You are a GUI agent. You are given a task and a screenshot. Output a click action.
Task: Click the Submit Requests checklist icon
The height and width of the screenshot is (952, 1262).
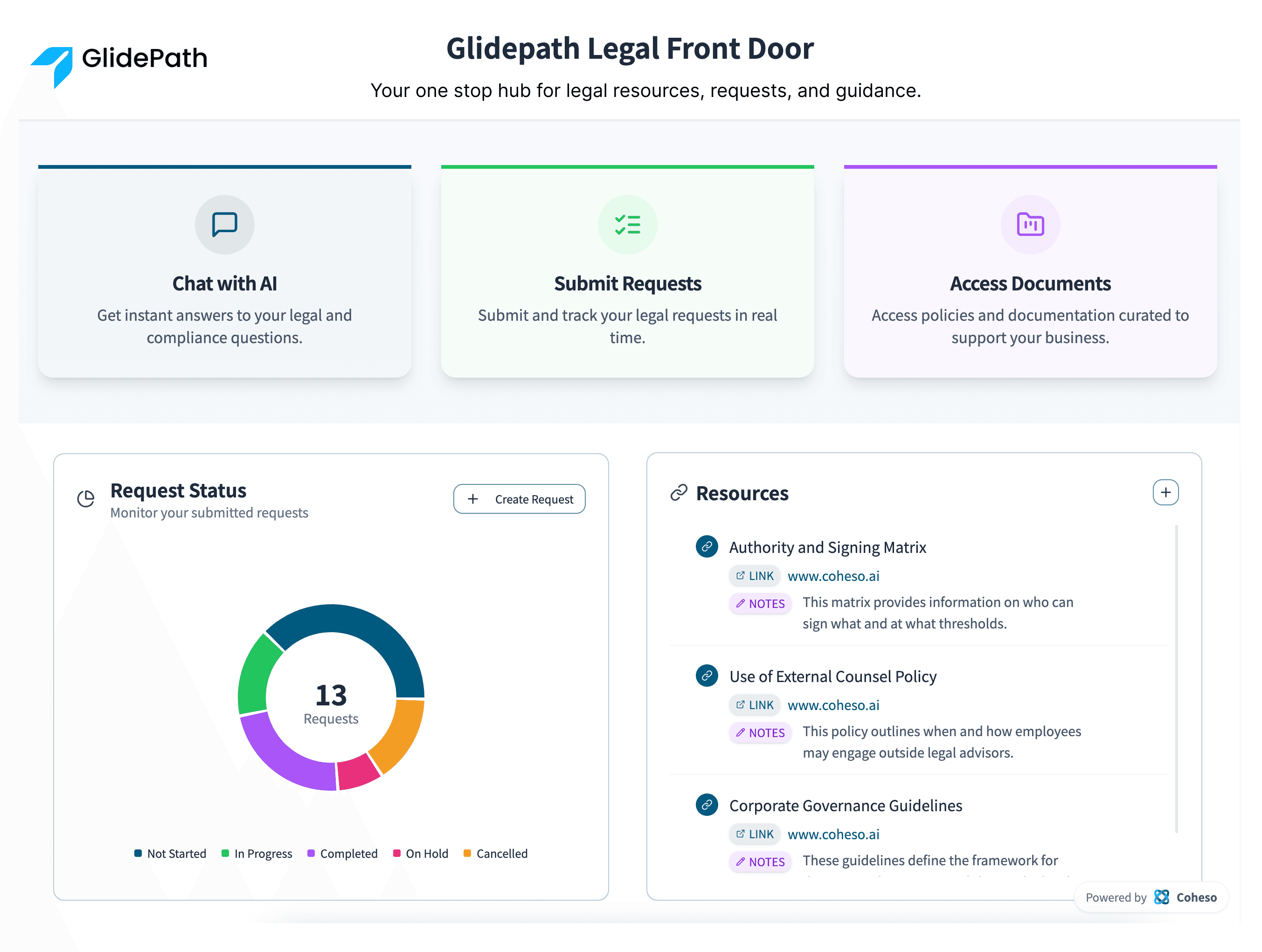point(628,224)
